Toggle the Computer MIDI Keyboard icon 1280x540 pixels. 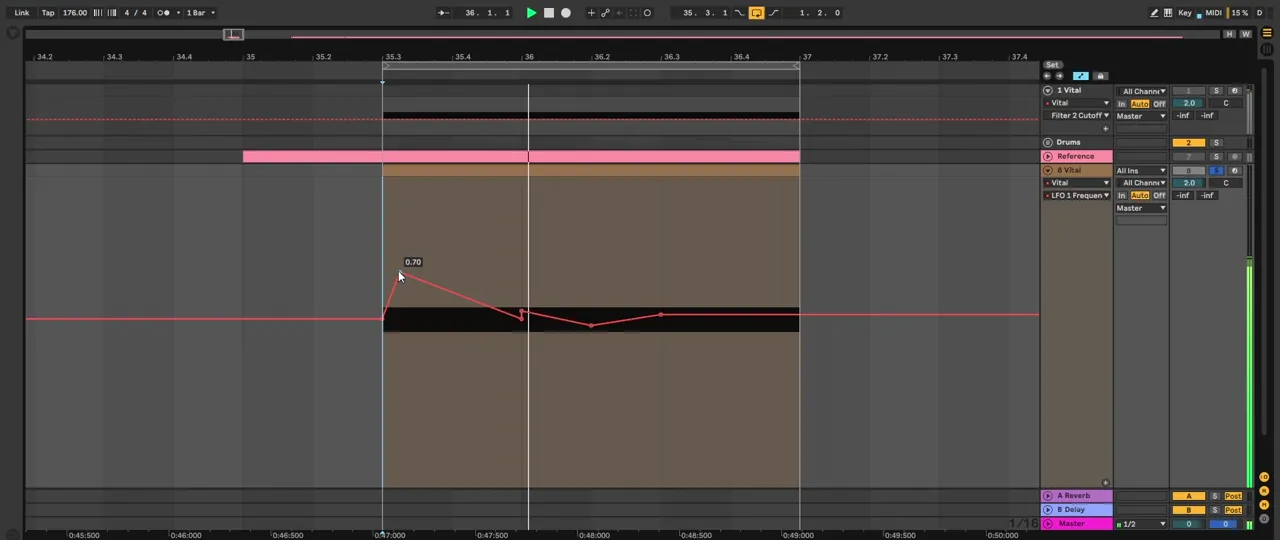(1168, 13)
